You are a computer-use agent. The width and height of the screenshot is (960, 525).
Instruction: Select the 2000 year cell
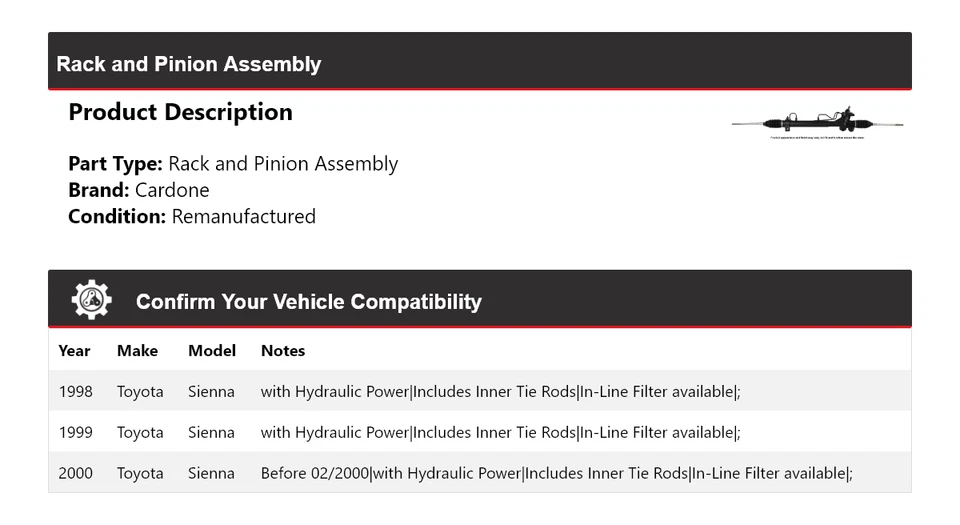(76, 473)
